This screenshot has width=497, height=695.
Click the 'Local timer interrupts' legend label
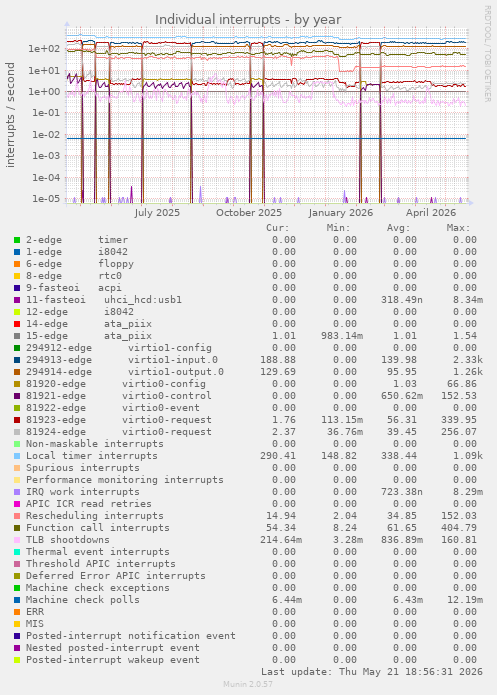point(92,456)
